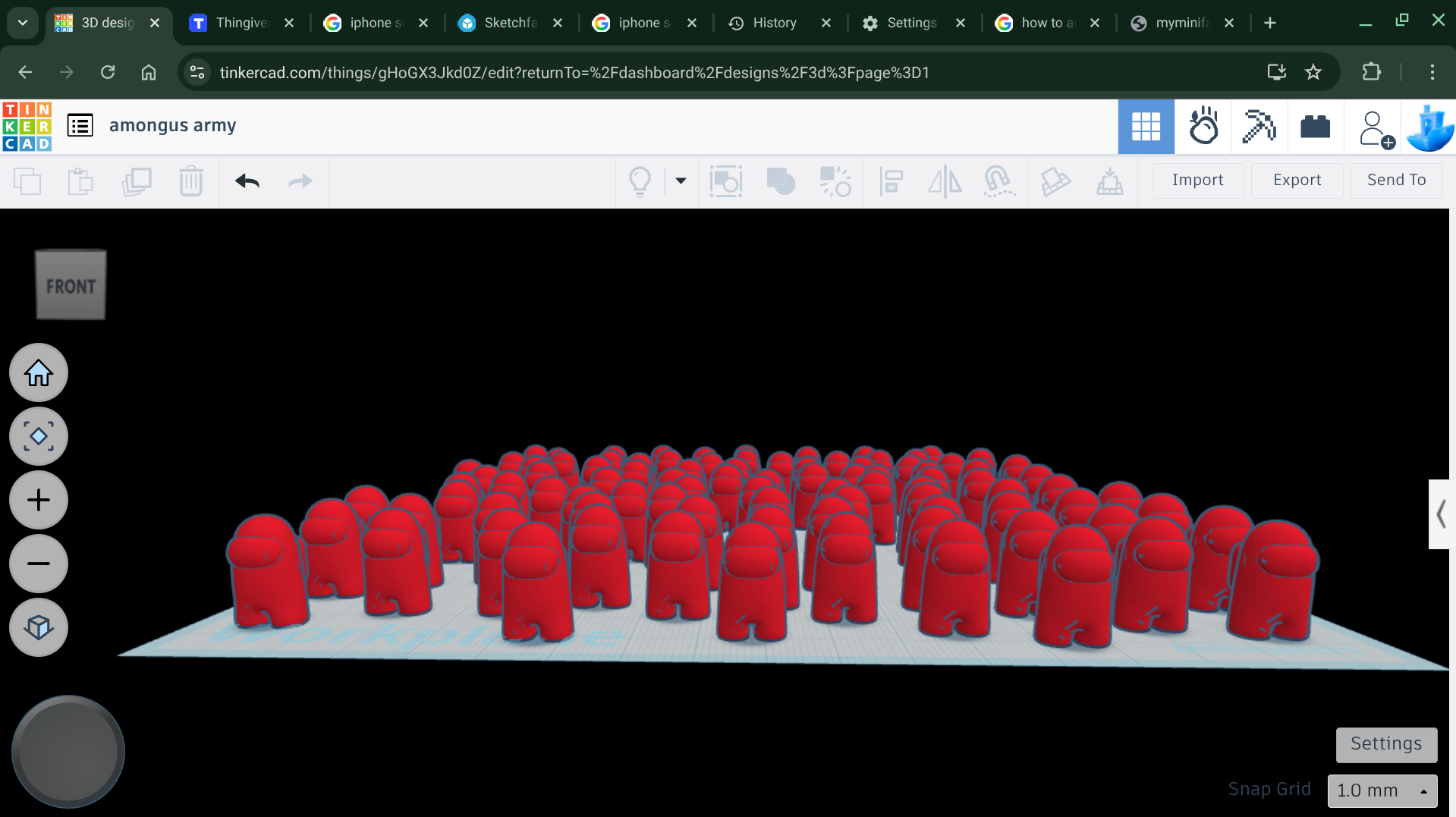Click the Paste tool icon

(80, 181)
